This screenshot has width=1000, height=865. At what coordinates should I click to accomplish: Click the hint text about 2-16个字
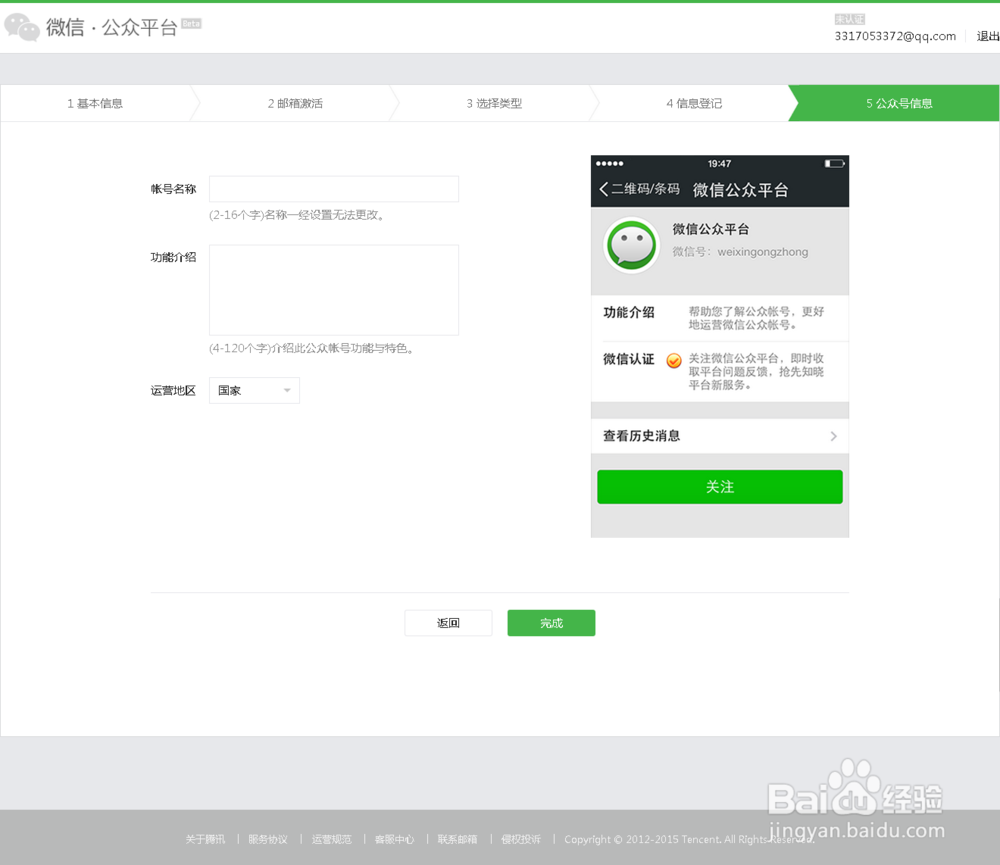coord(297,215)
